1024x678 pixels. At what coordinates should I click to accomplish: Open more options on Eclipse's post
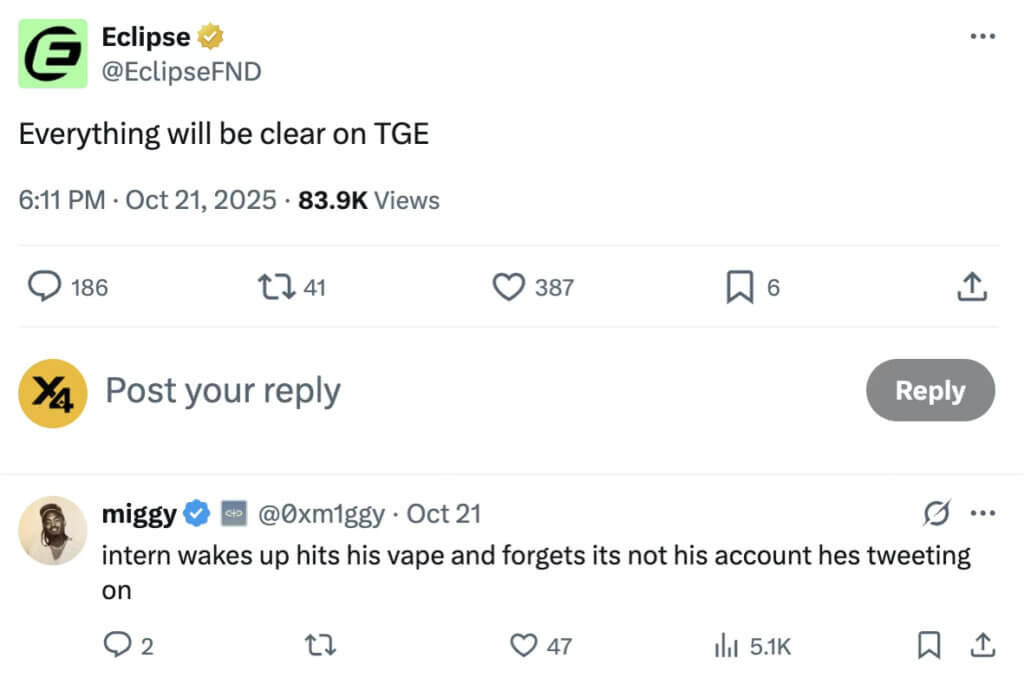coord(983,36)
